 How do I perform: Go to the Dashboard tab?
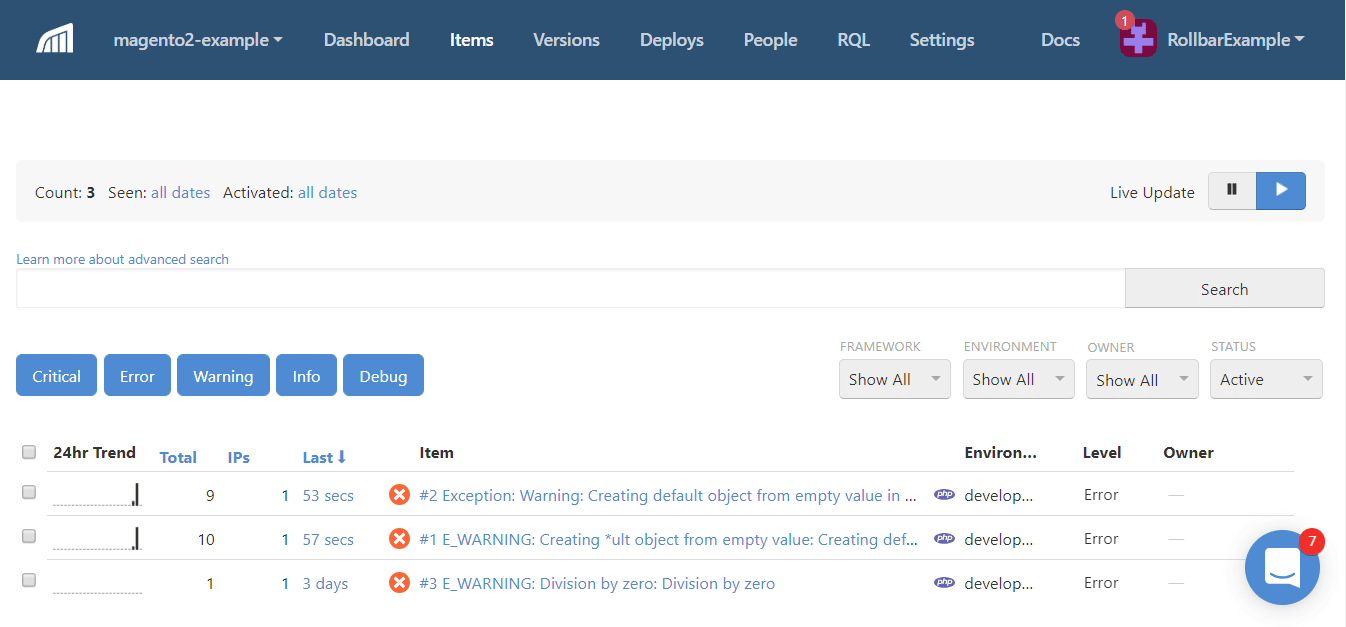[366, 40]
